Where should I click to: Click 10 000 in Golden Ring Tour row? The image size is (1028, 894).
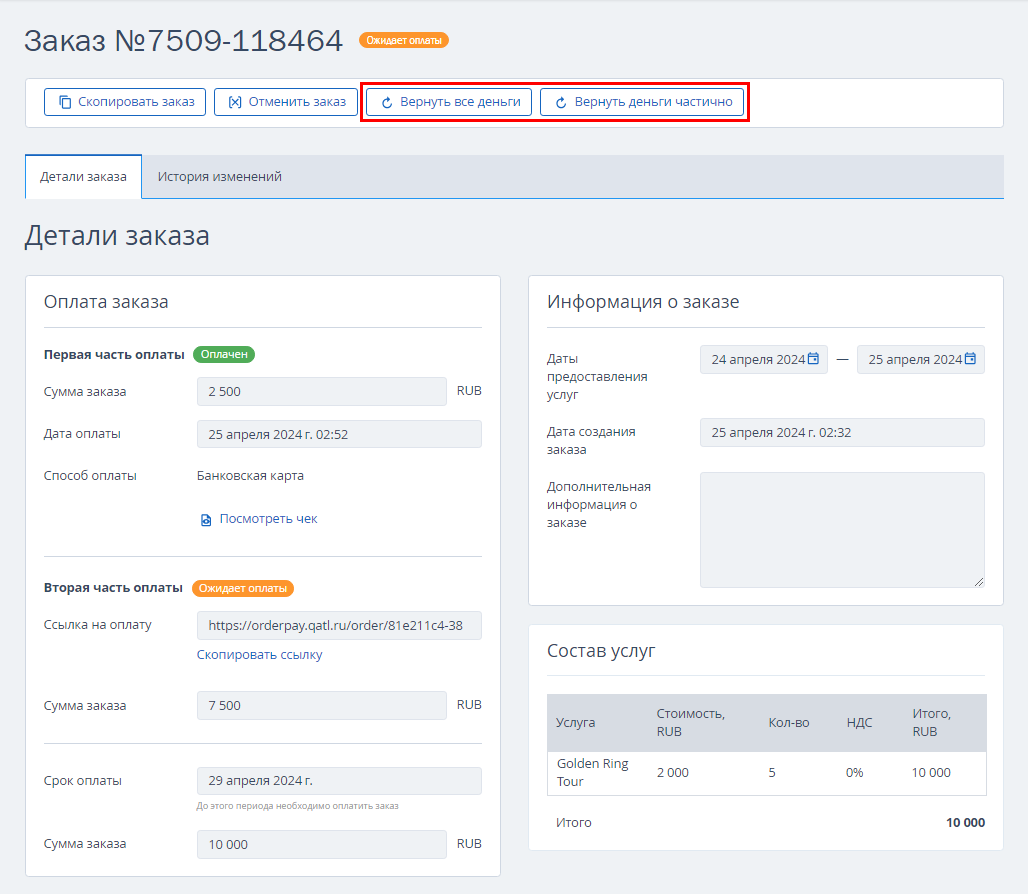931,773
